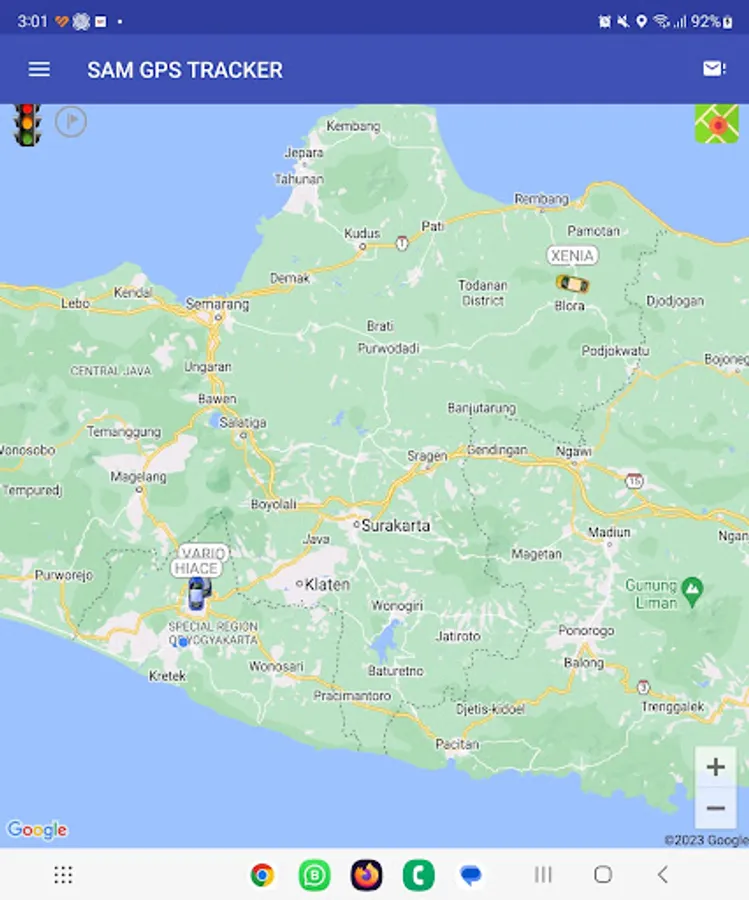
Task: Tap route 1 highway shield near Kudus
Action: (402, 243)
